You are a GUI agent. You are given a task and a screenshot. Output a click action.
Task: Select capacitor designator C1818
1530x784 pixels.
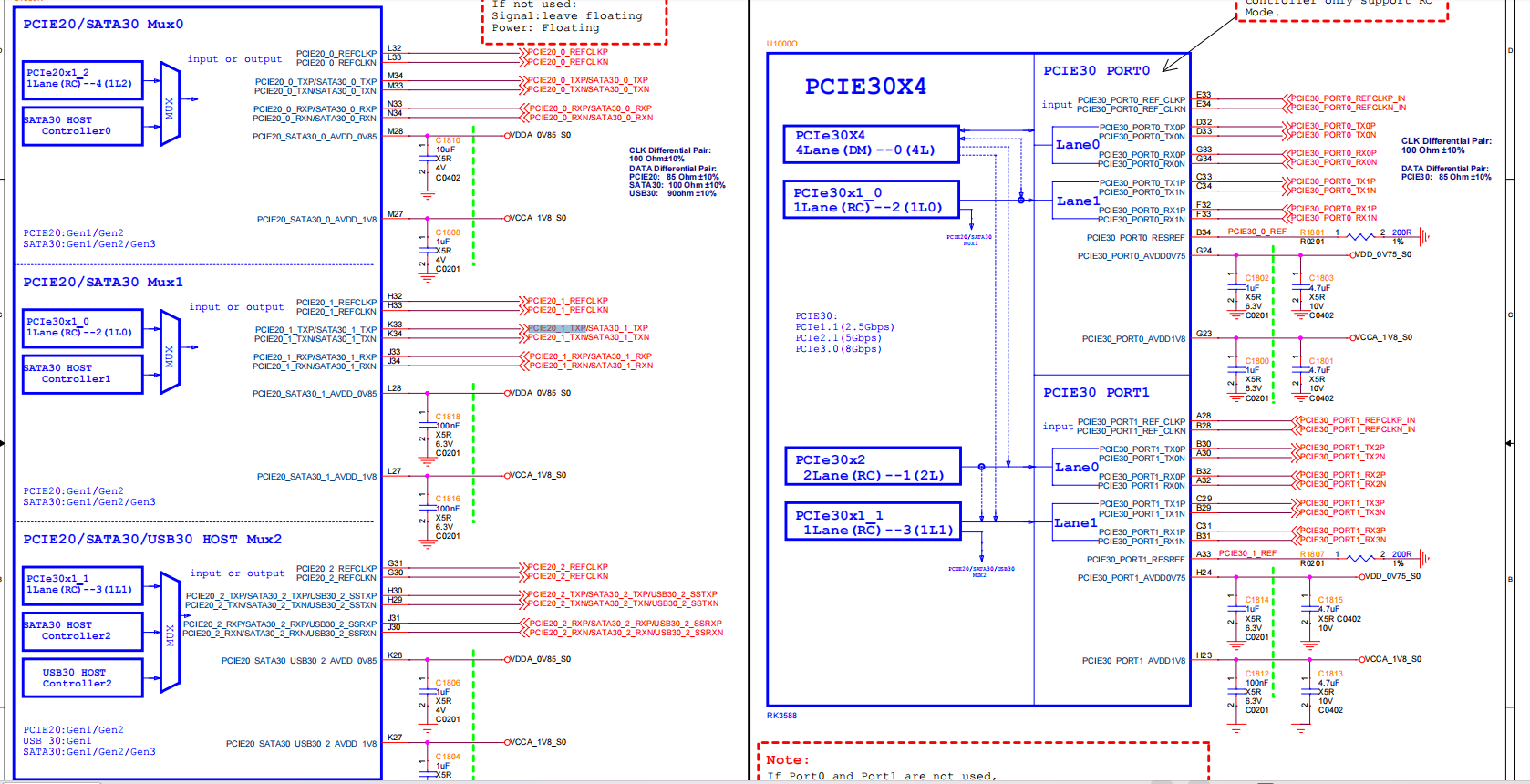tap(448, 417)
